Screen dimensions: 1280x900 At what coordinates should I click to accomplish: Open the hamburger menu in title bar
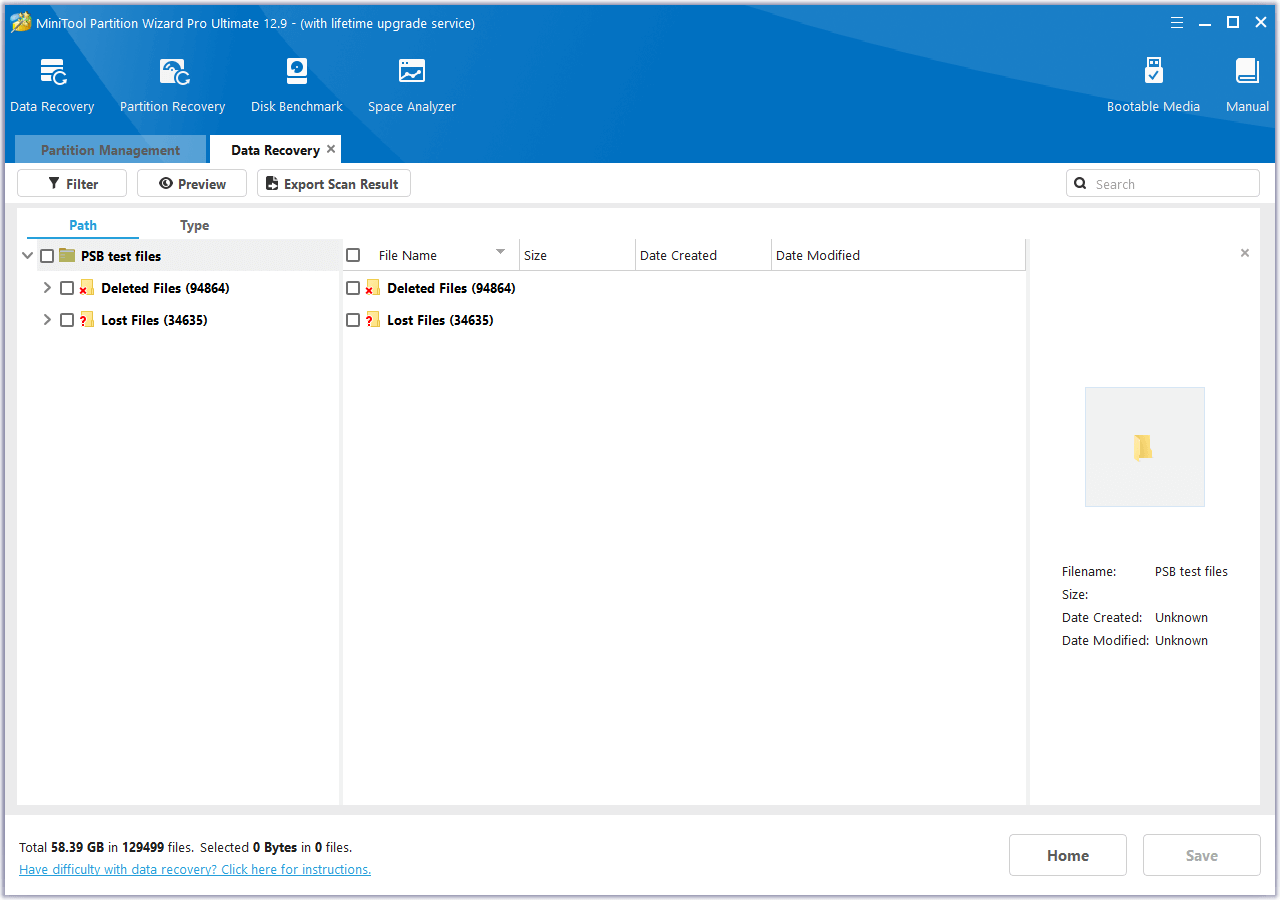[1177, 22]
